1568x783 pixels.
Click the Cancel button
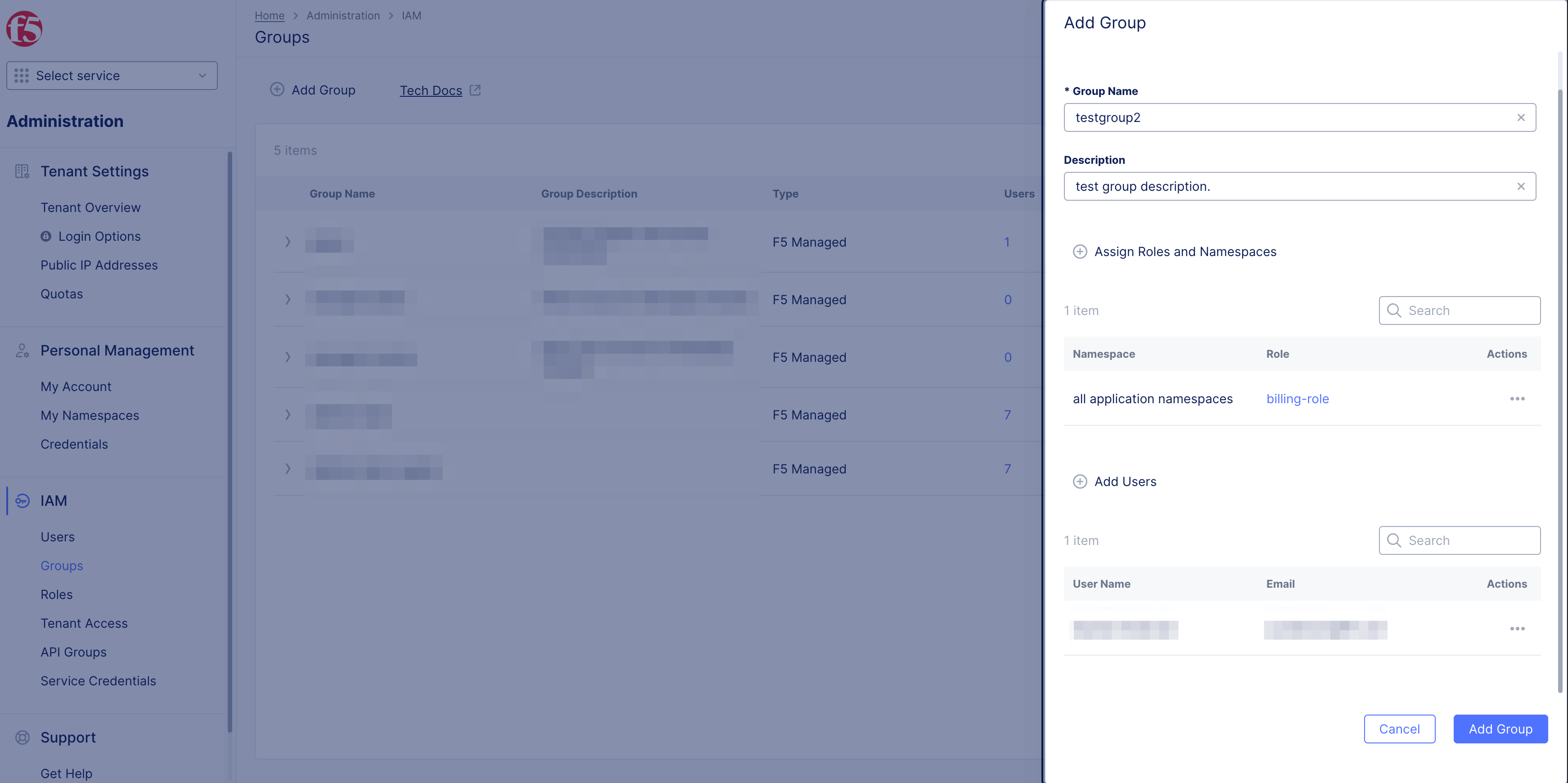(x=1399, y=729)
